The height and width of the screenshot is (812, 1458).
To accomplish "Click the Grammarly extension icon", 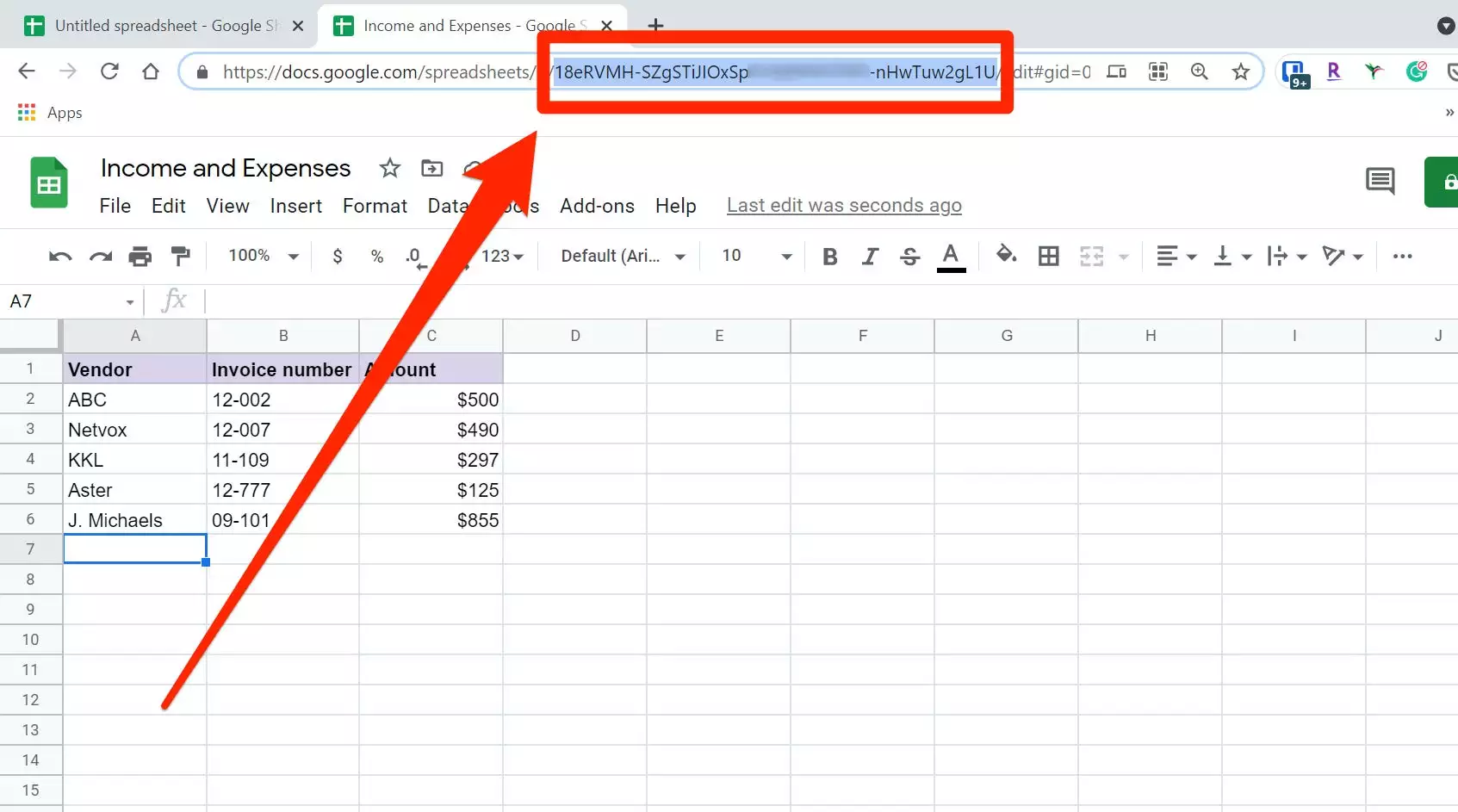I will click(x=1417, y=71).
